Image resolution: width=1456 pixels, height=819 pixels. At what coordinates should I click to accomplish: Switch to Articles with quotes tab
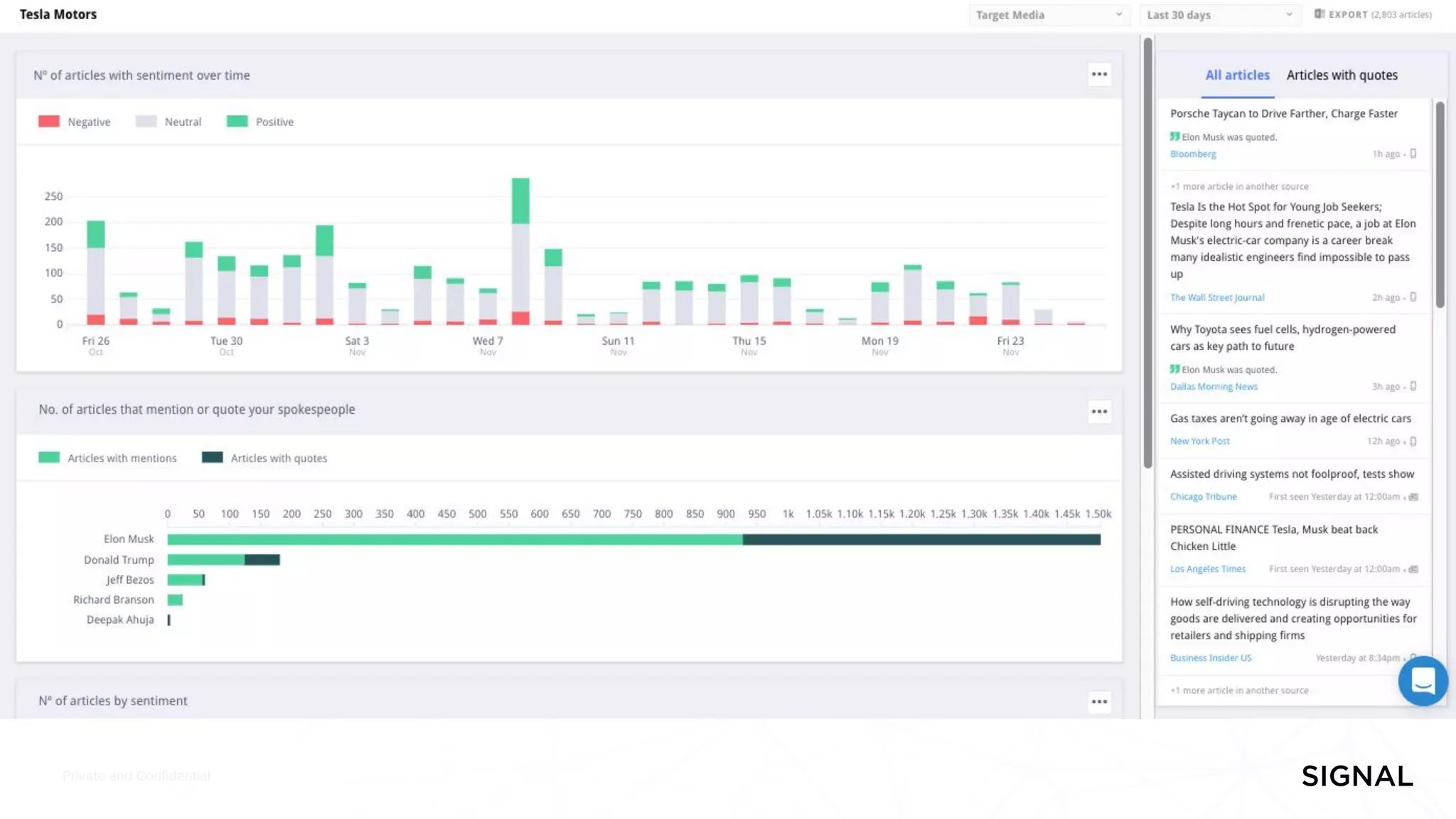point(1342,75)
